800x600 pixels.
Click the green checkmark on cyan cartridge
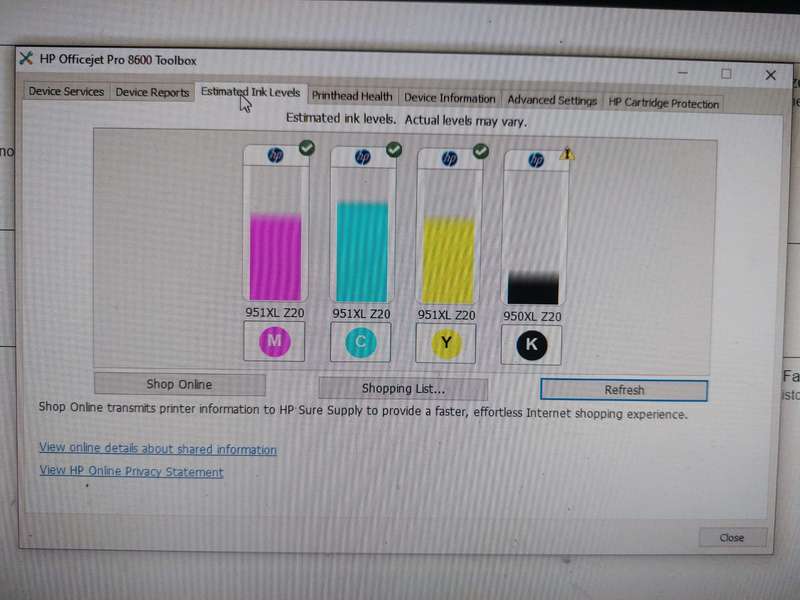click(x=394, y=149)
